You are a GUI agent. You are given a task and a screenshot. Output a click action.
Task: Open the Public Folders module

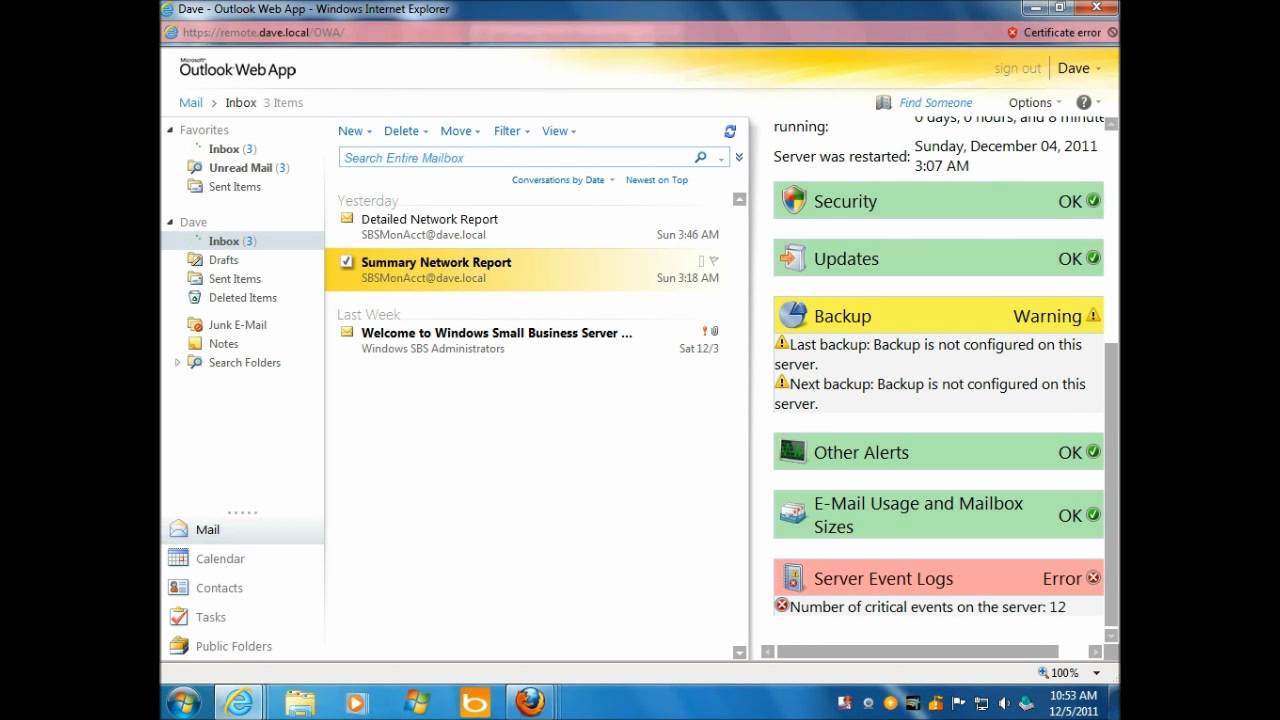234,645
